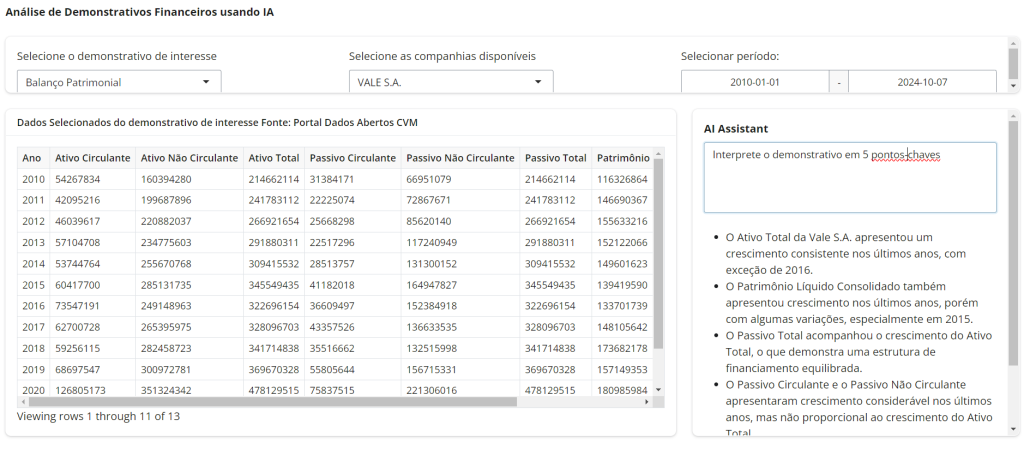Screen dimensions: 1024x449
Task: Click the filter panel scrollbar up arrow
Action: 1013,42
